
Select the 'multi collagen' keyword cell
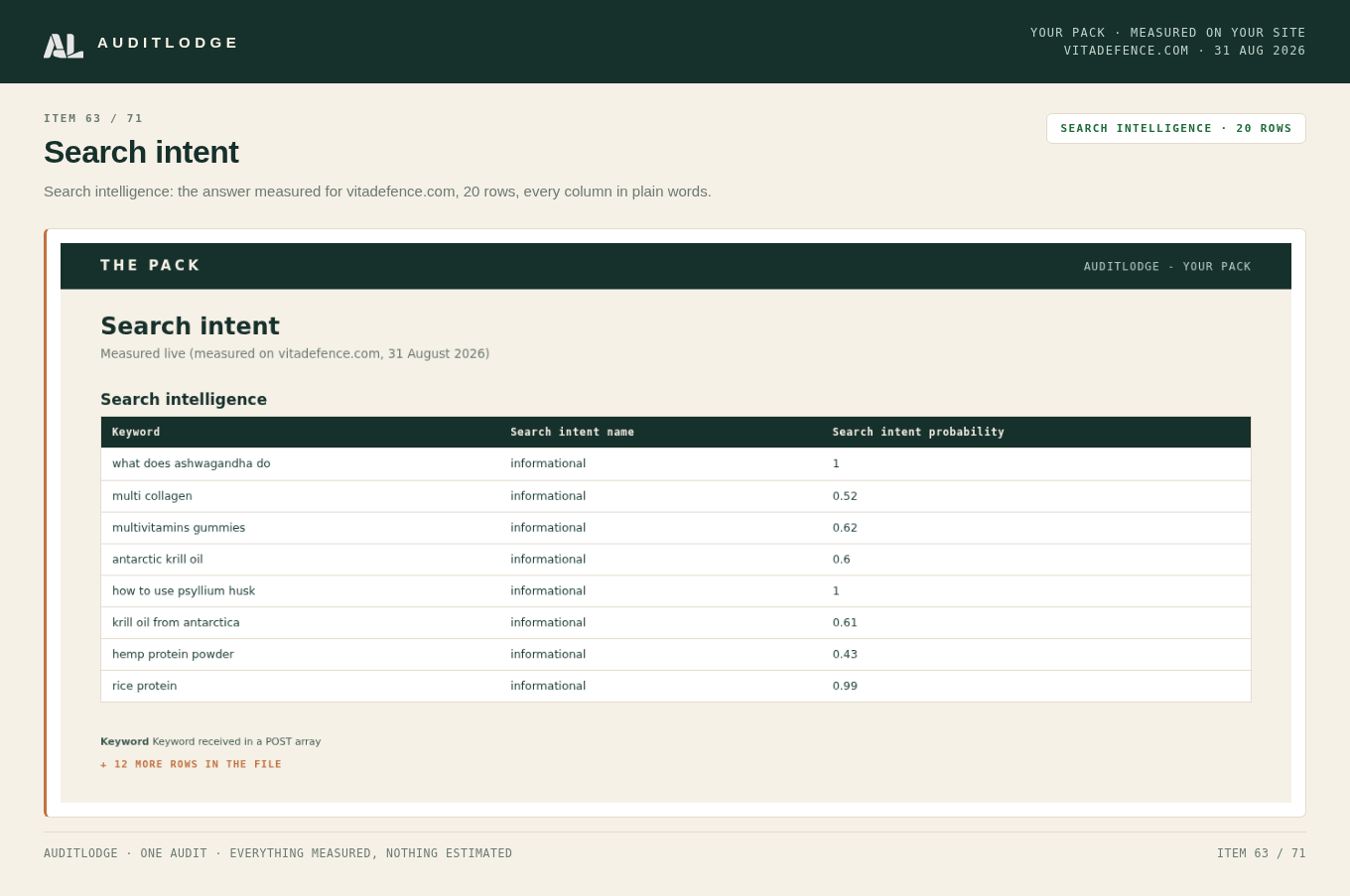(152, 496)
